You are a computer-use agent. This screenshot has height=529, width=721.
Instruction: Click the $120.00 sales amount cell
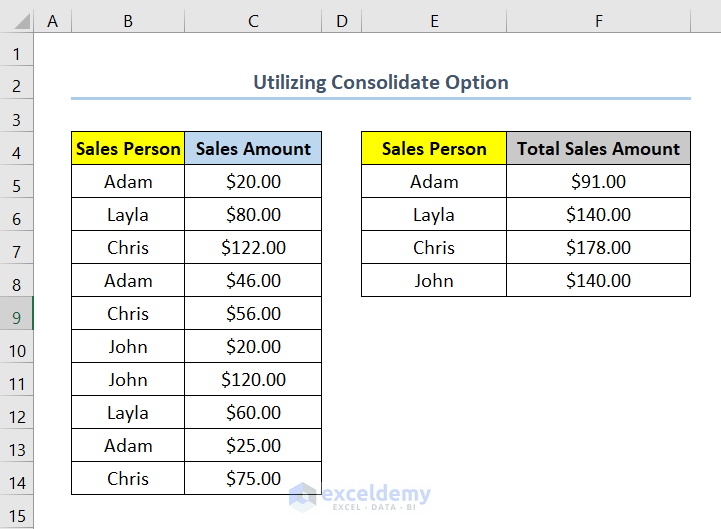coord(253,380)
